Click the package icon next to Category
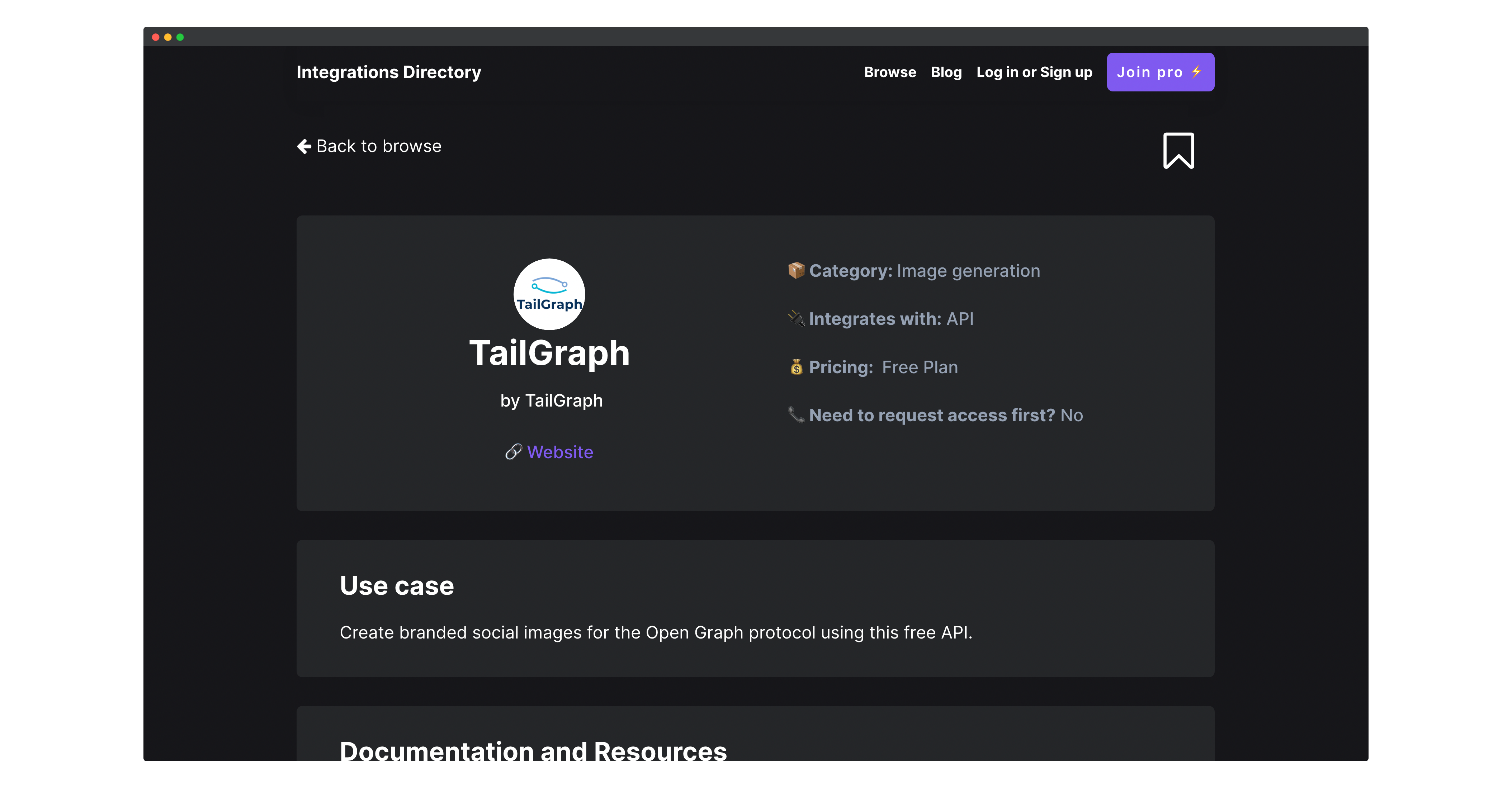 796,270
